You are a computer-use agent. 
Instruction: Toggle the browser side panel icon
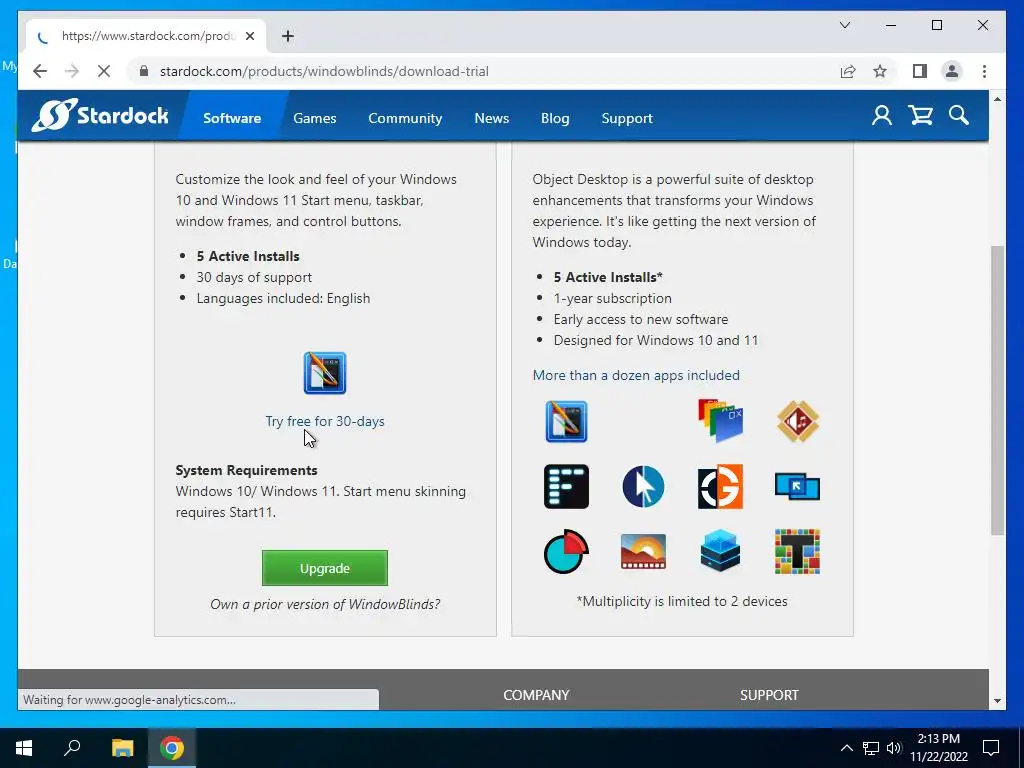pos(920,71)
